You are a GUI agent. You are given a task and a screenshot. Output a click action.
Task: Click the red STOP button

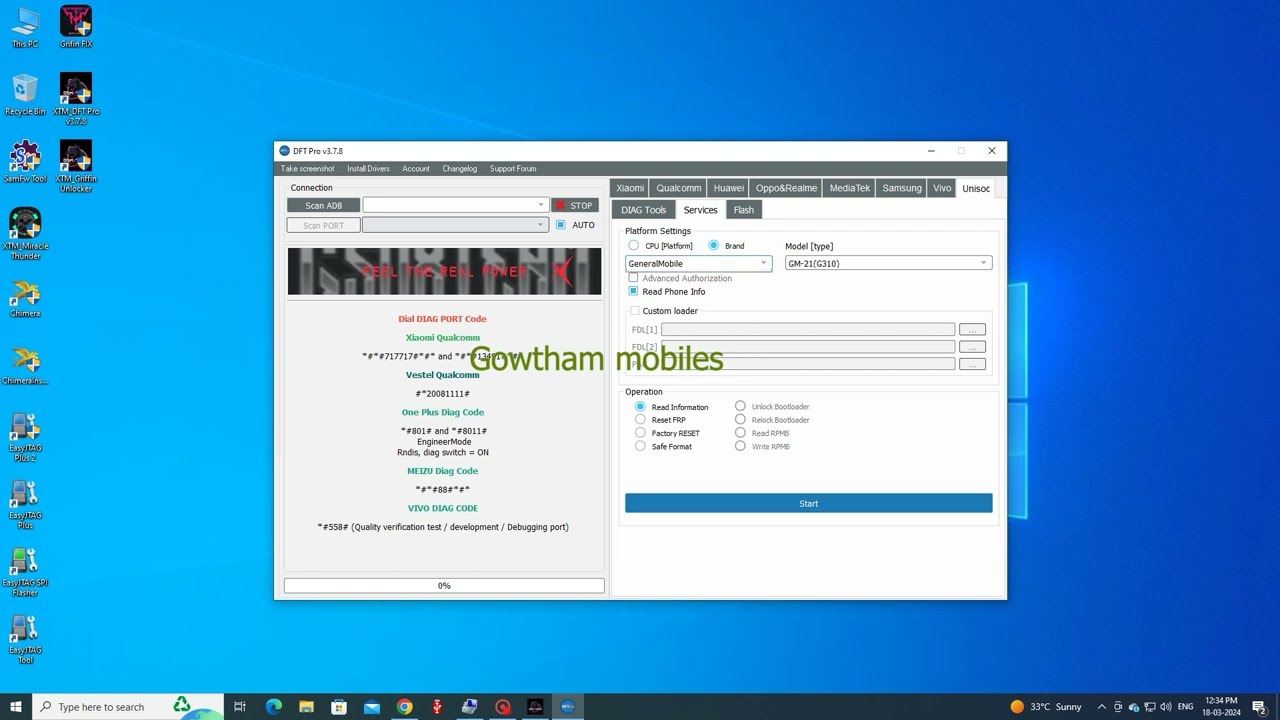[x=575, y=205]
